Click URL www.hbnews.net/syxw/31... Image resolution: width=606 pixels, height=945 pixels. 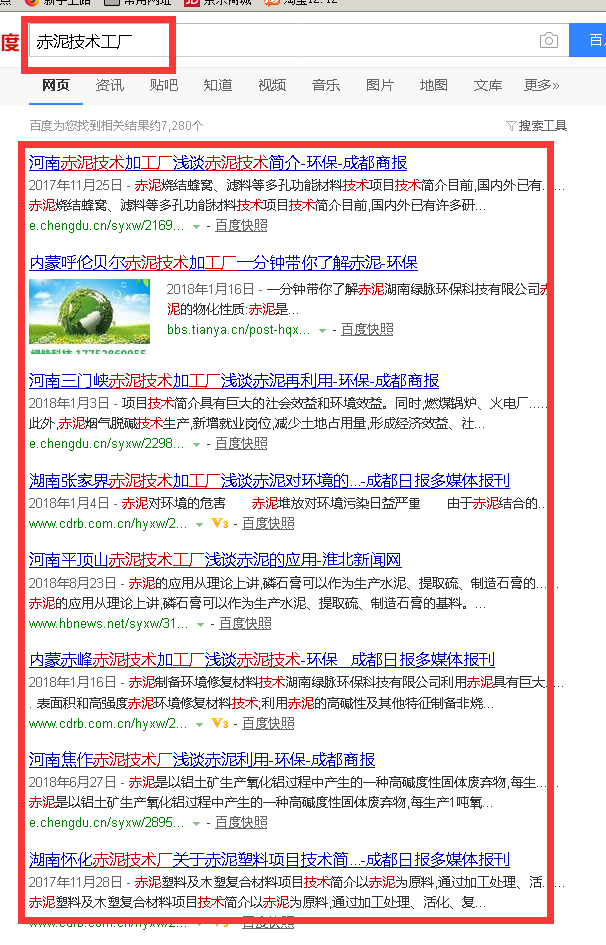[108, 624]
